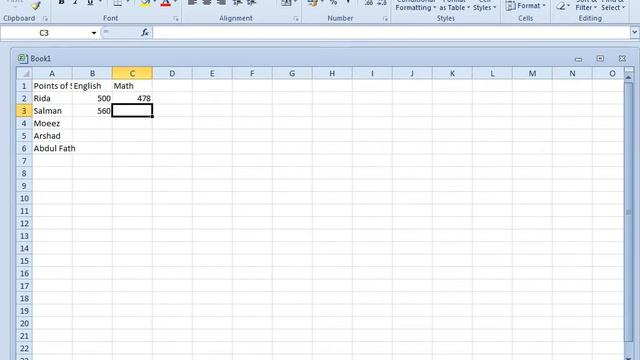Open the Font group dialog launcher
Image resolution: width=640 pixels, height=360 pixels.
pos(176,19)
